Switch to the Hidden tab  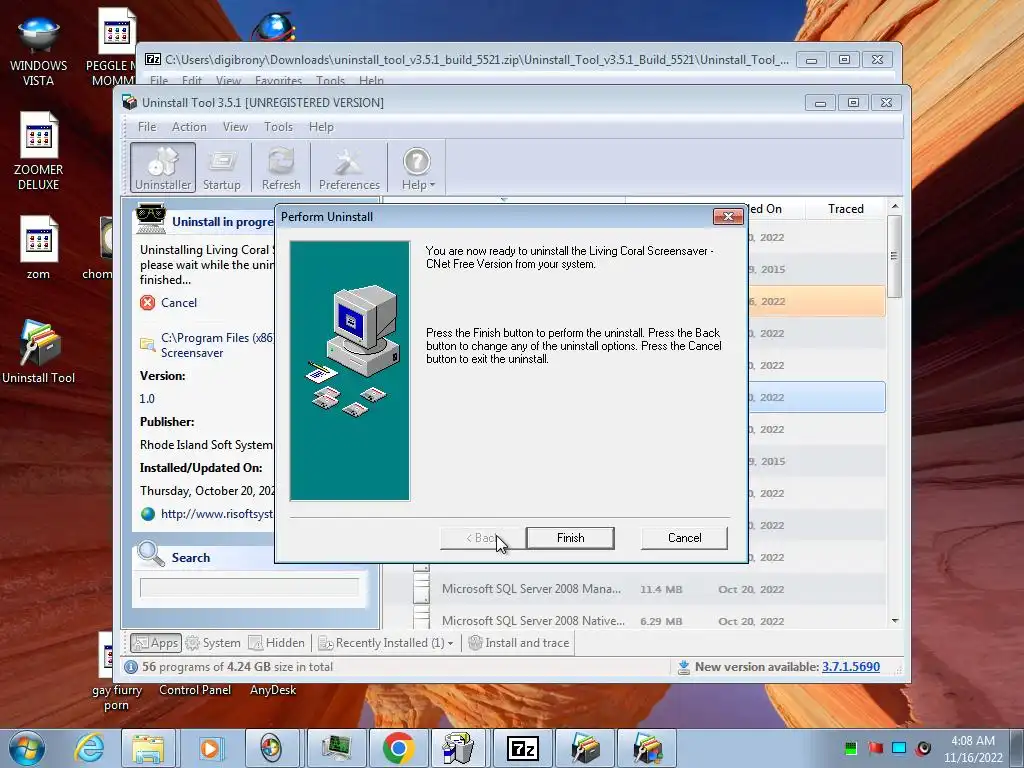pyautogui.click(x=277, y=643)
